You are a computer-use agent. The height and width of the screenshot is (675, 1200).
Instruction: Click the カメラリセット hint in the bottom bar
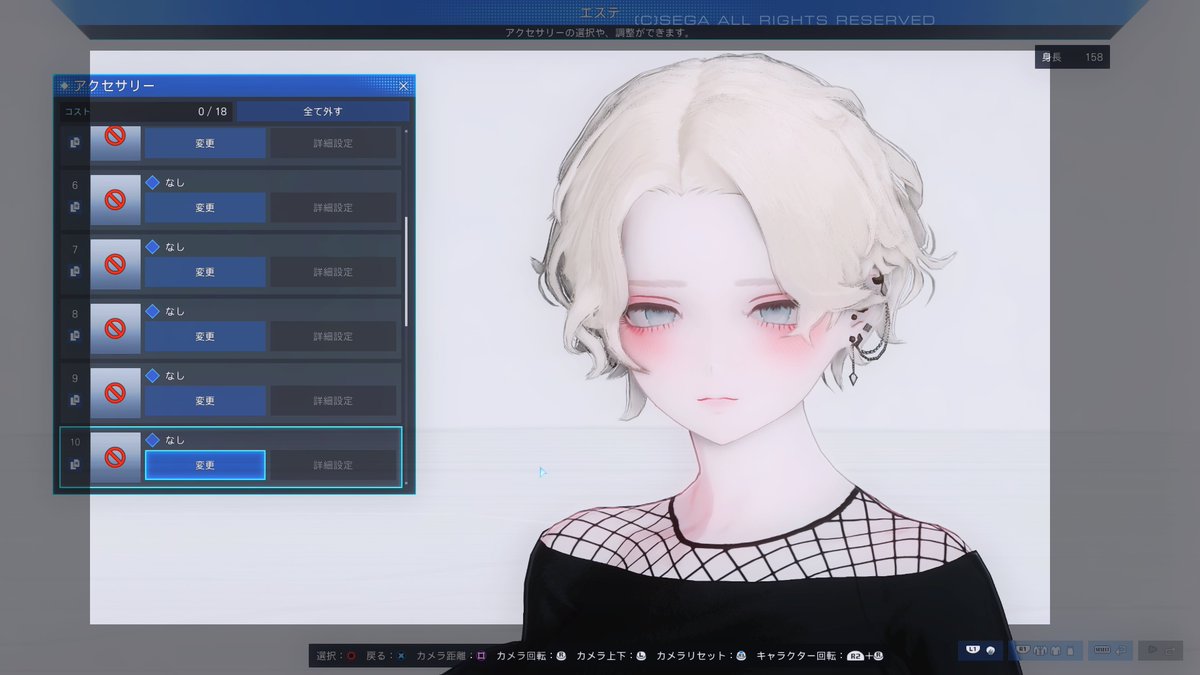[x=702, y=656]
